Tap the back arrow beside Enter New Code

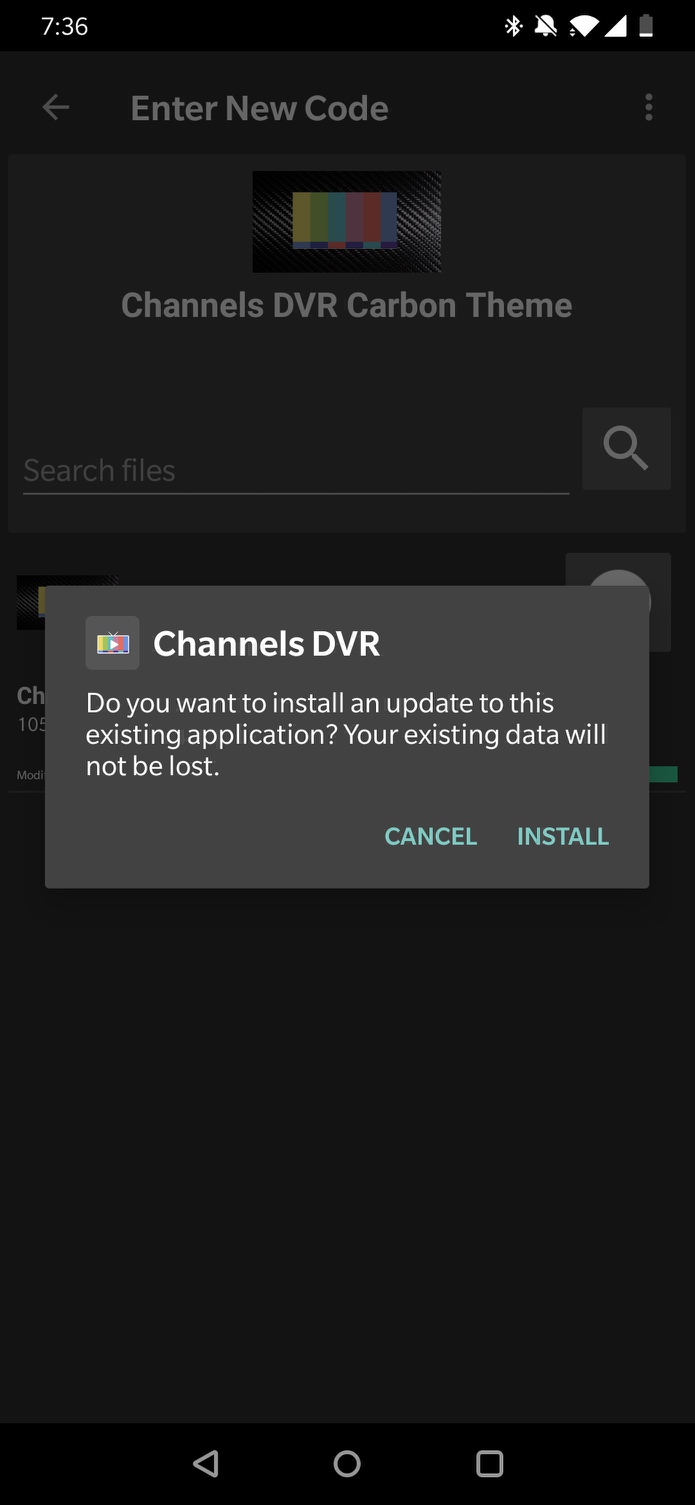coord(56,107)
